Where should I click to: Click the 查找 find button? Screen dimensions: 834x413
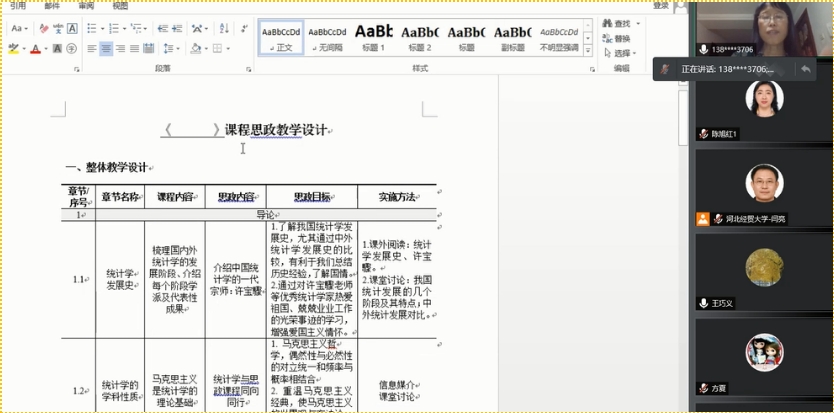pyautogui.click(x=621, y=23)
